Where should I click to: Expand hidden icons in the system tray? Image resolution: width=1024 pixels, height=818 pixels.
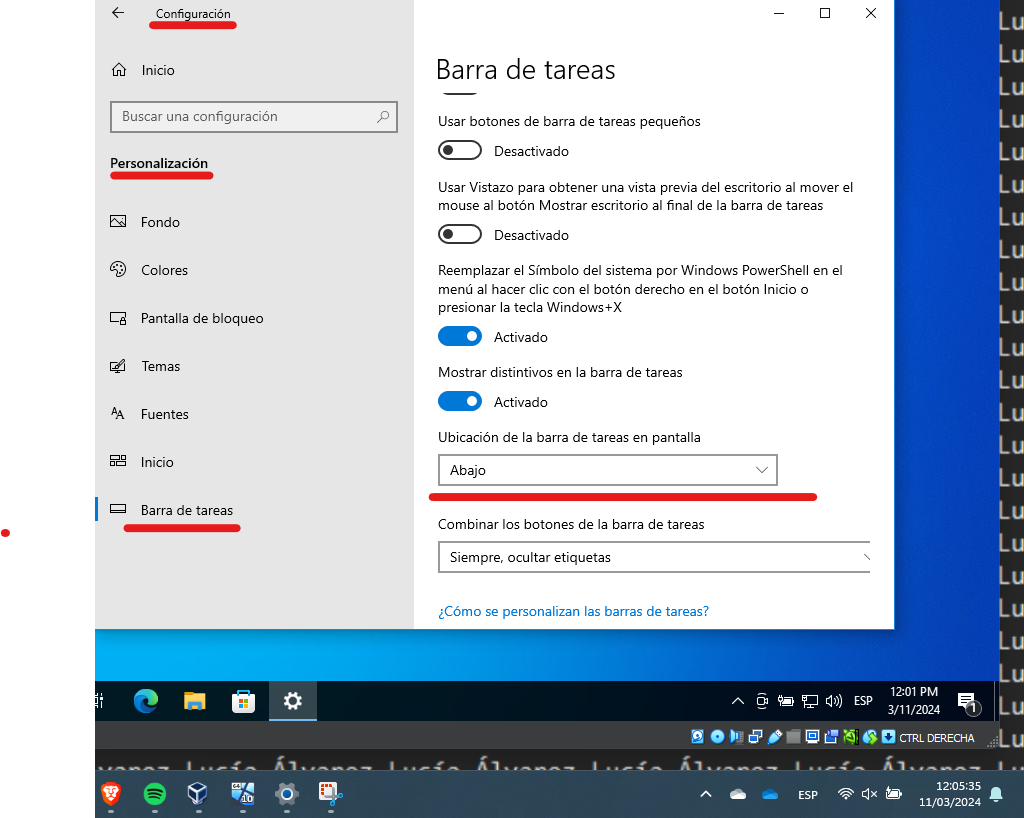click(737, 701)
